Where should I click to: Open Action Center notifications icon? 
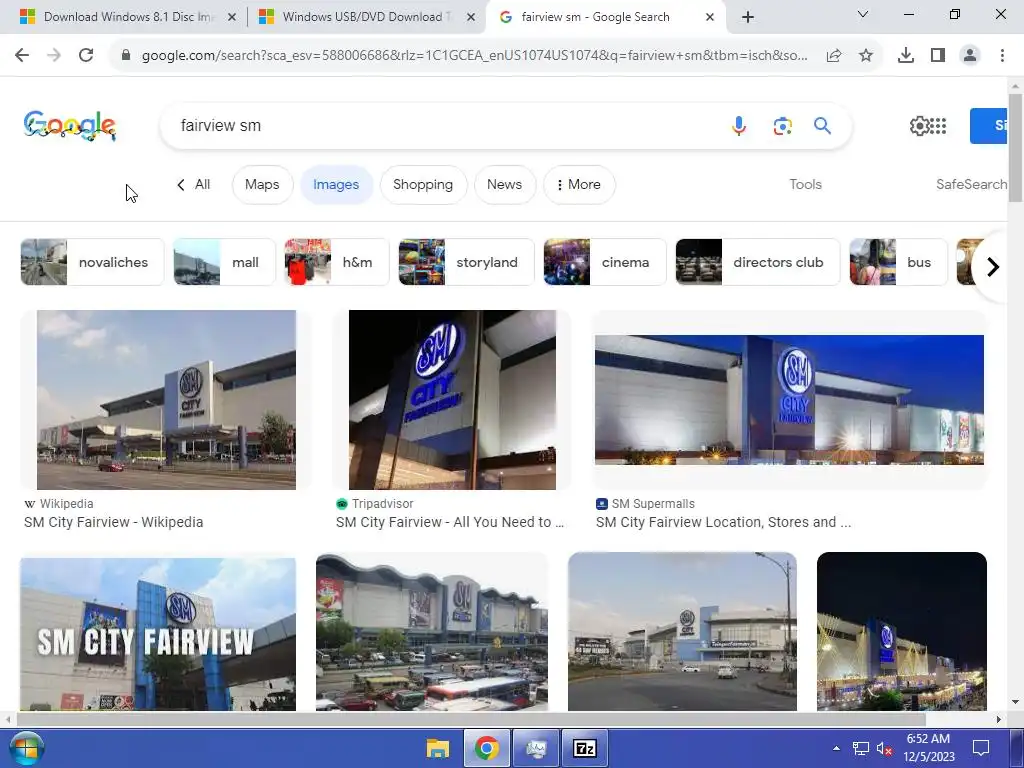pyautogui.click(x=981, y=748)
